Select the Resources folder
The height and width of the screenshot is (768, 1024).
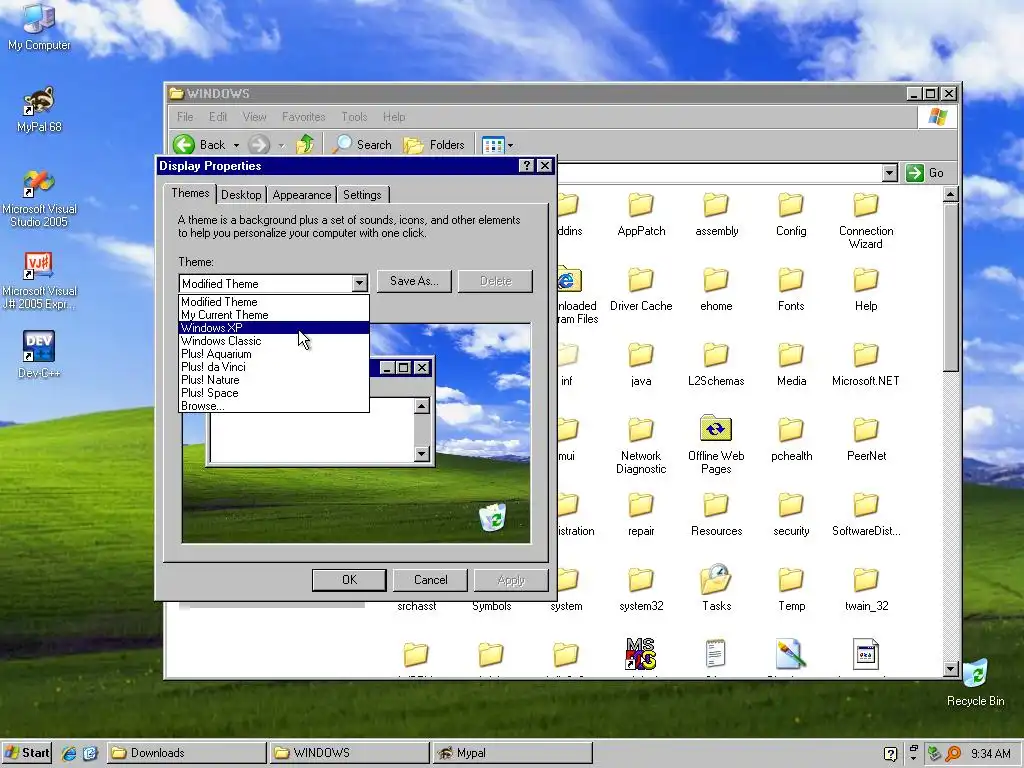(716, 515)
